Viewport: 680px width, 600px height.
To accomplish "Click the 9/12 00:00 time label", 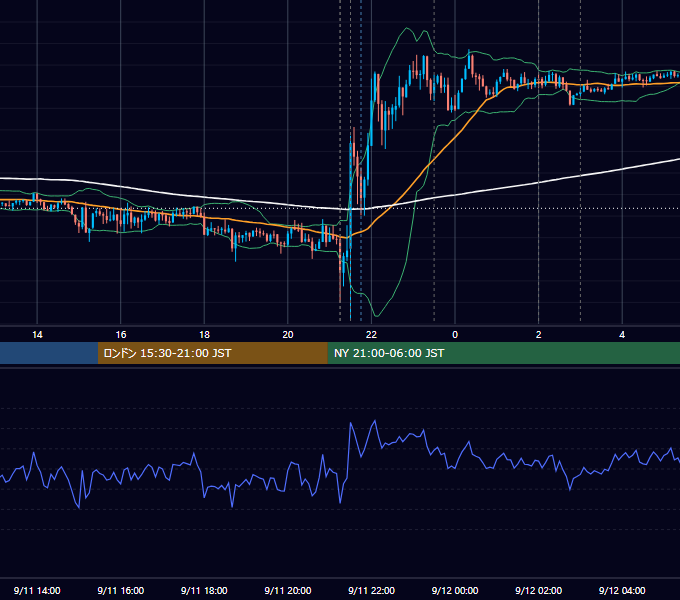I will click(x=455, y=590).
